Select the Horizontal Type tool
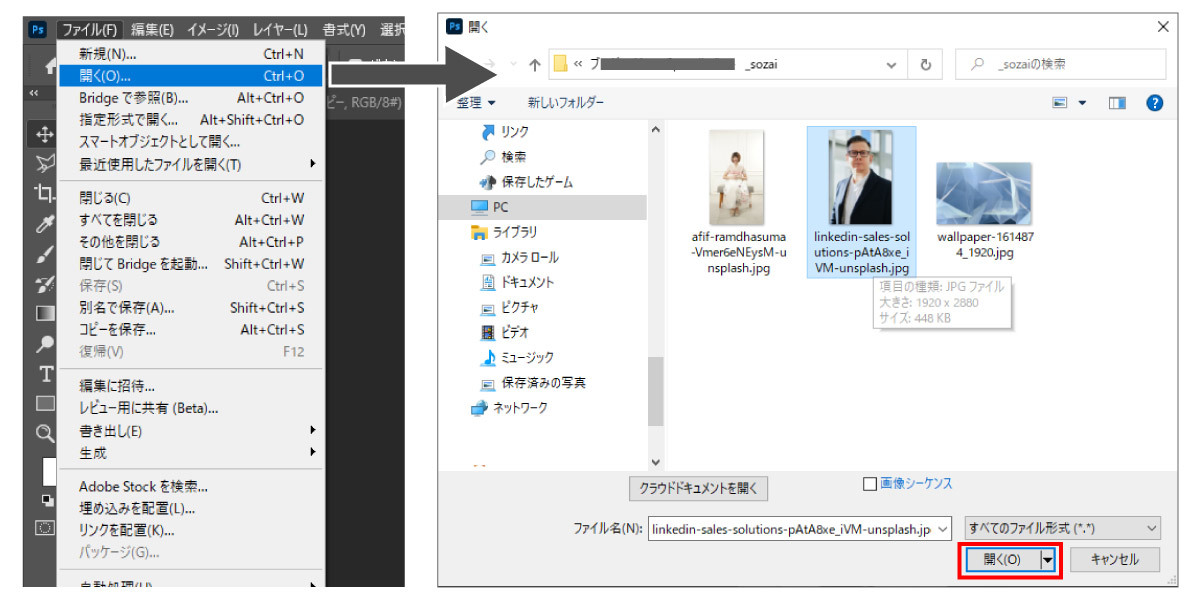 coord(45,374)
